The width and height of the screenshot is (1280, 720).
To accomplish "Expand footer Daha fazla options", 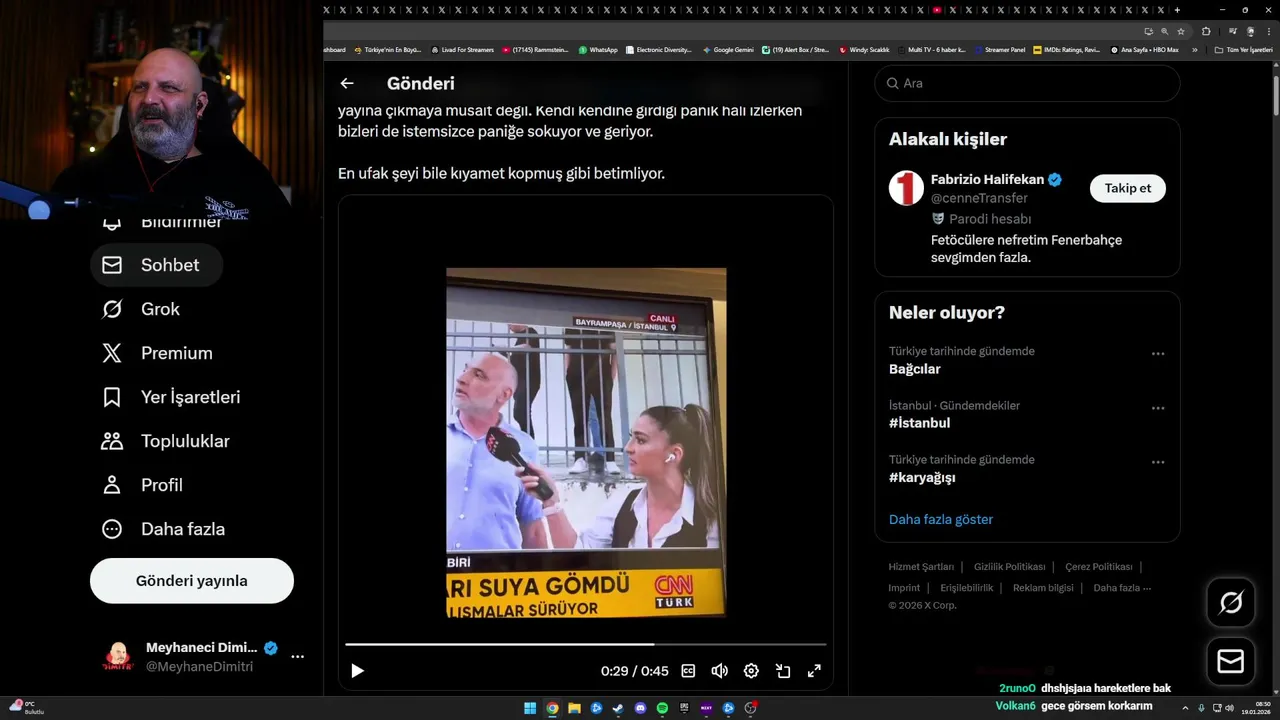I will [x=1122, y=588].
